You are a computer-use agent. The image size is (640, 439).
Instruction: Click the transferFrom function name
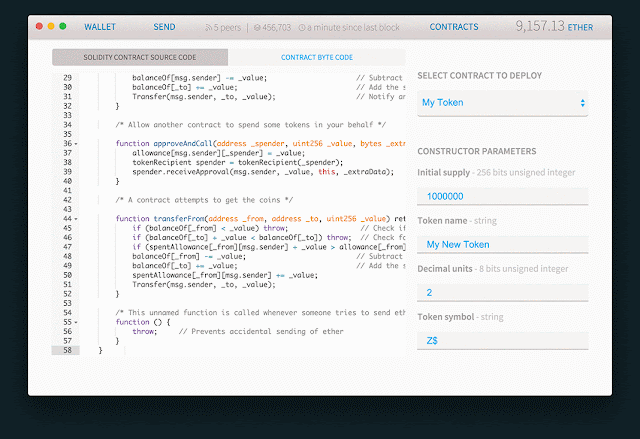point(179,219)
